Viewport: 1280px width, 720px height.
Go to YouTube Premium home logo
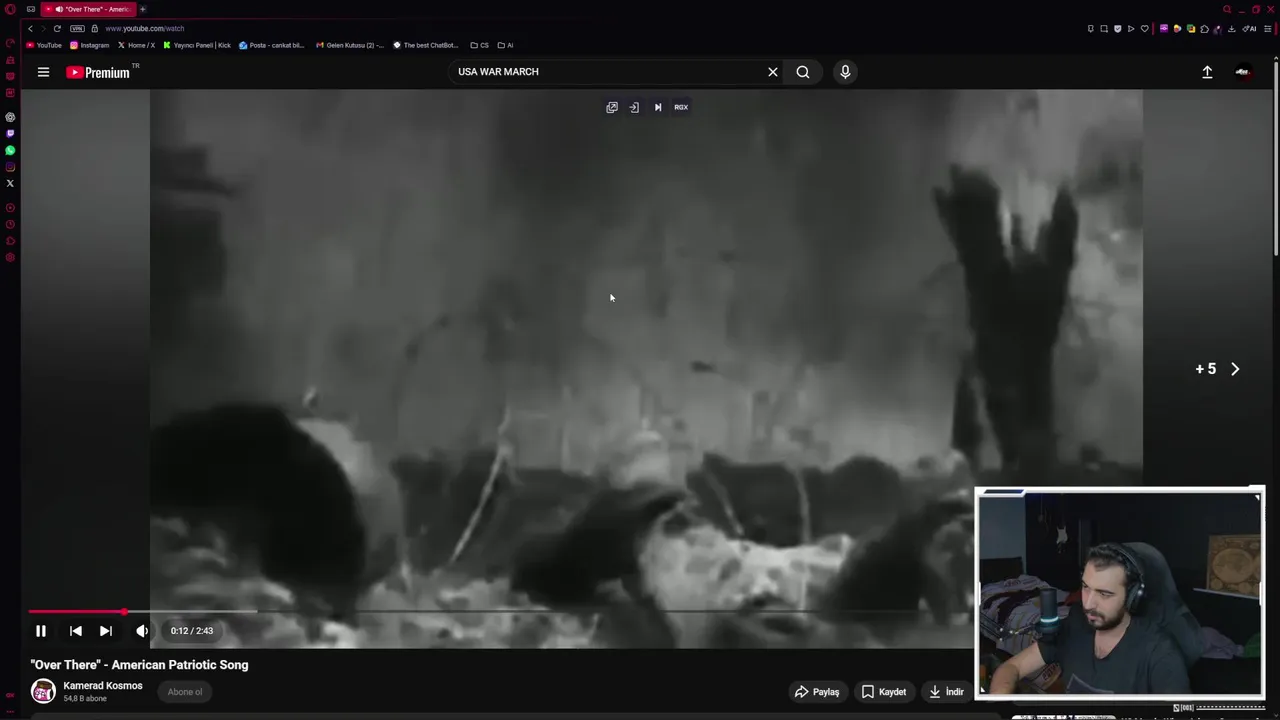[x=98, y=72]
